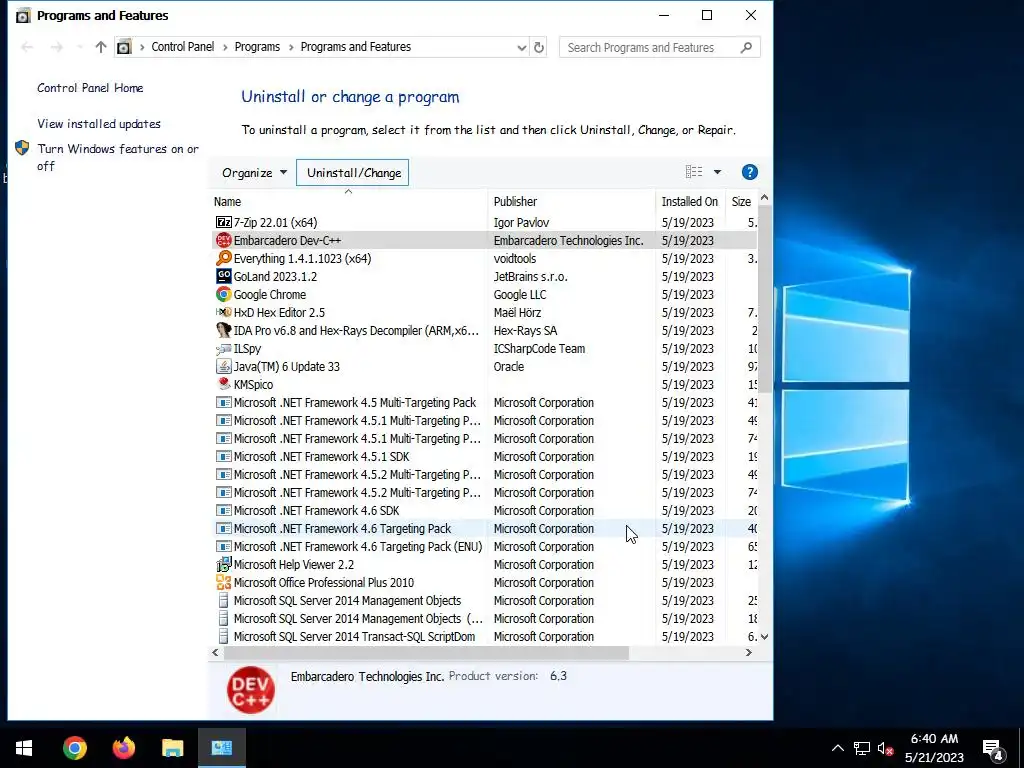Click the Google Chrome list icon

point(223,295)
